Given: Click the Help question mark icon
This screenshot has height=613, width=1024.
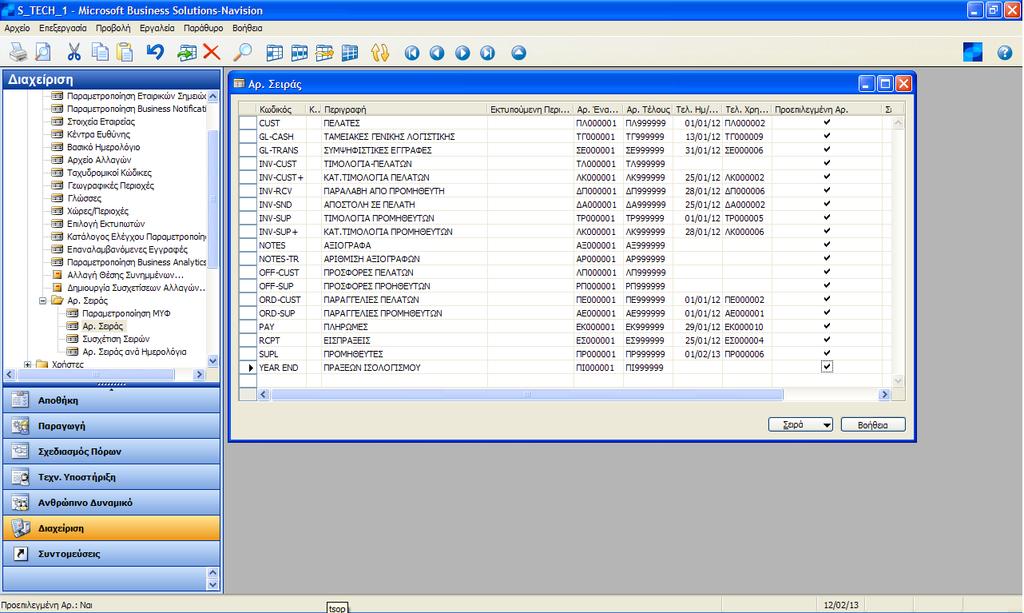Looking at the screenshot, I should coord(1004,53).
